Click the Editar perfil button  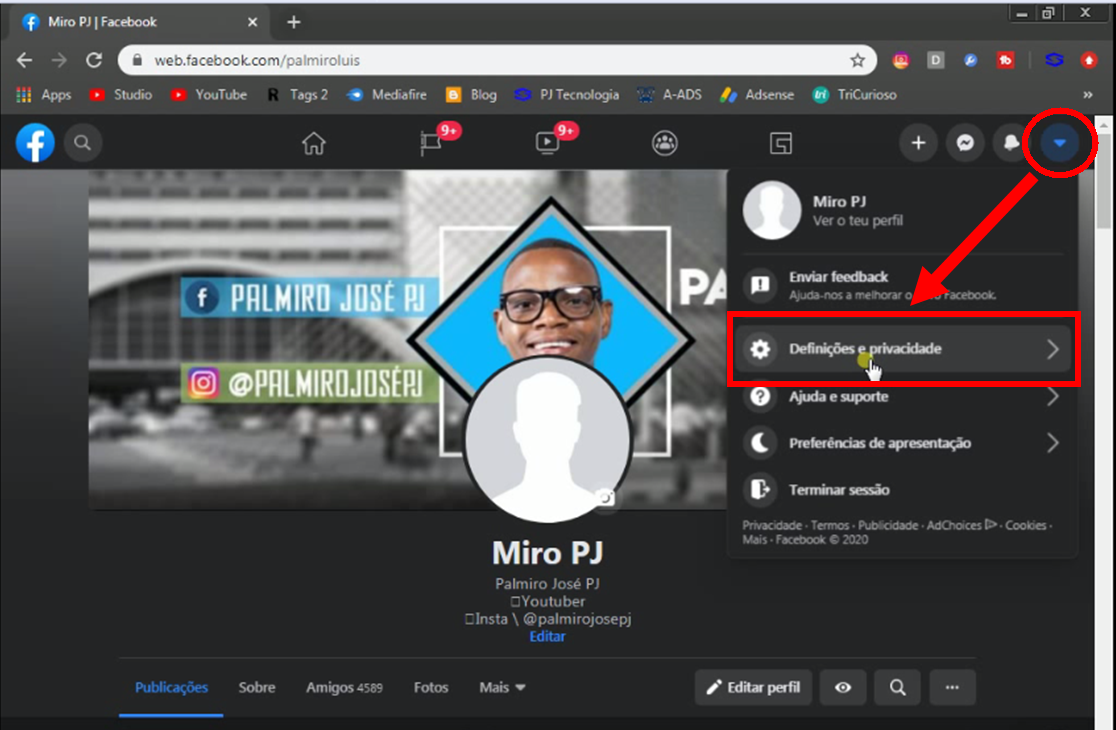click(x=755, y=687)
